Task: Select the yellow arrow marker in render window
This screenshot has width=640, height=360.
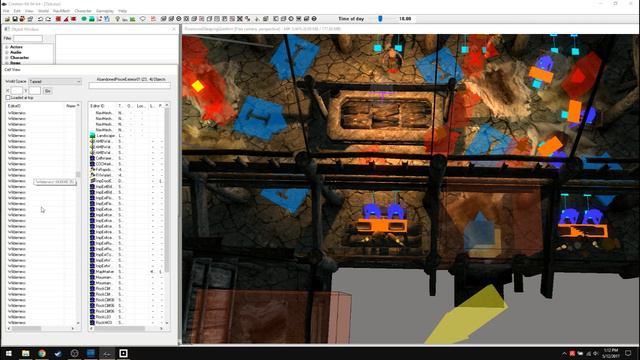Action: (x=467, y=315)
